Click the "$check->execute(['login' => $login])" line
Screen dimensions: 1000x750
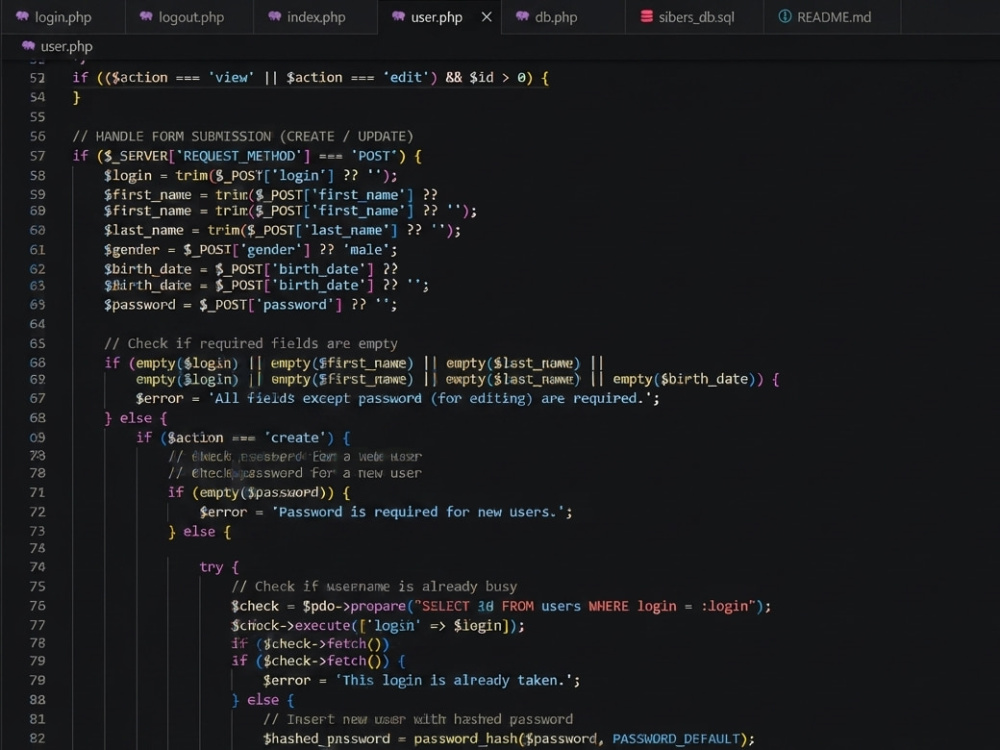378,626
